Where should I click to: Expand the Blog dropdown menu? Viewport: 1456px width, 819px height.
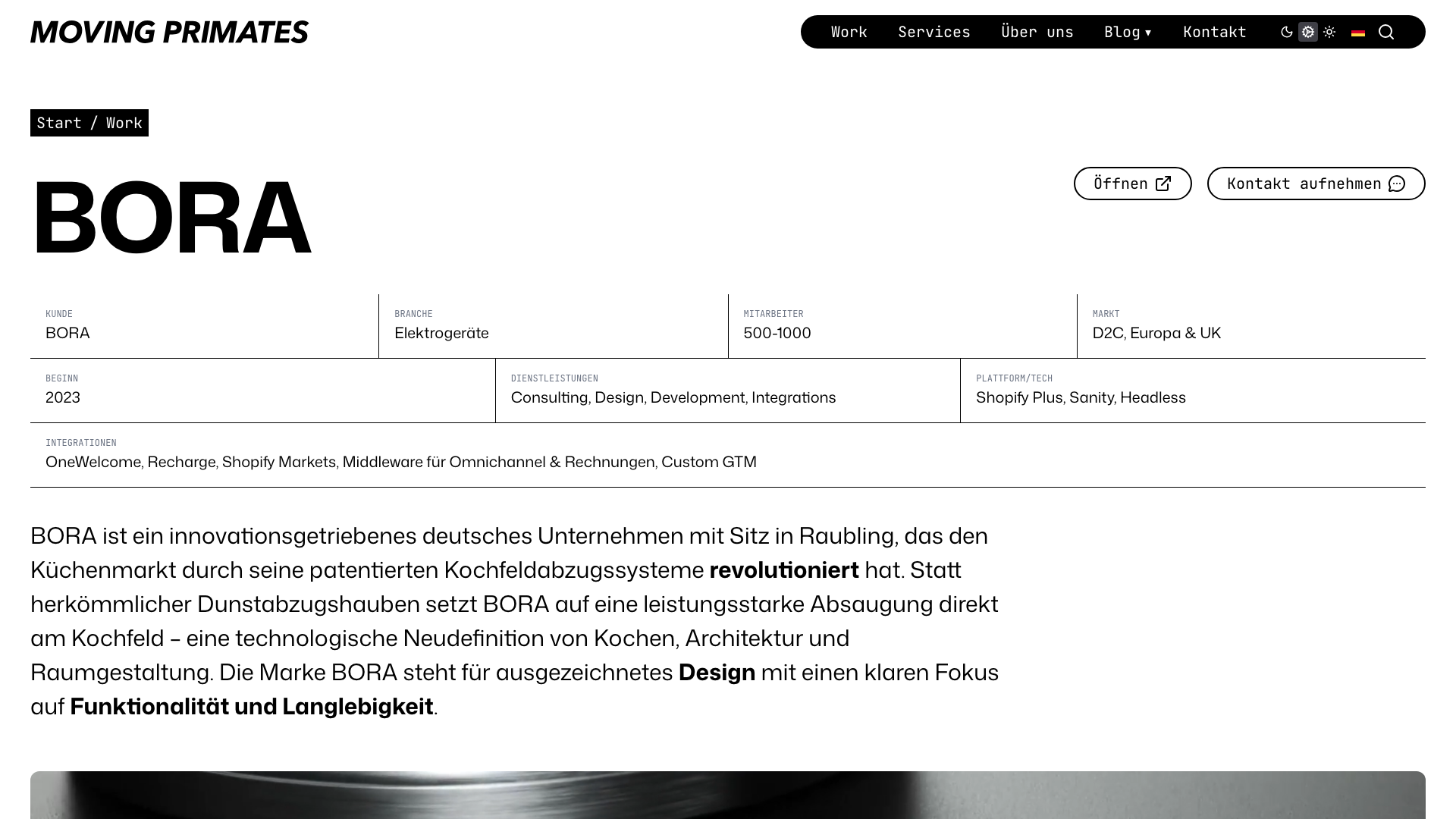coord(1128,32)
